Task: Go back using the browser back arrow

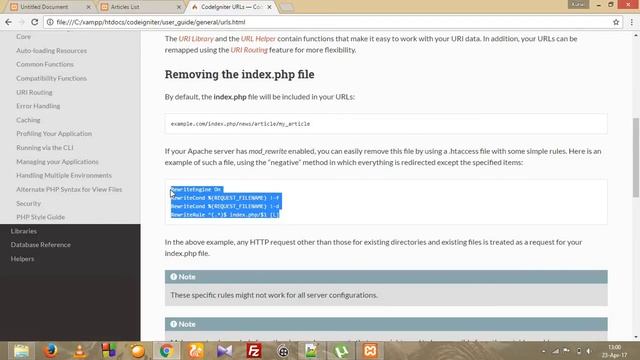Action: click(x=8, y=22)
